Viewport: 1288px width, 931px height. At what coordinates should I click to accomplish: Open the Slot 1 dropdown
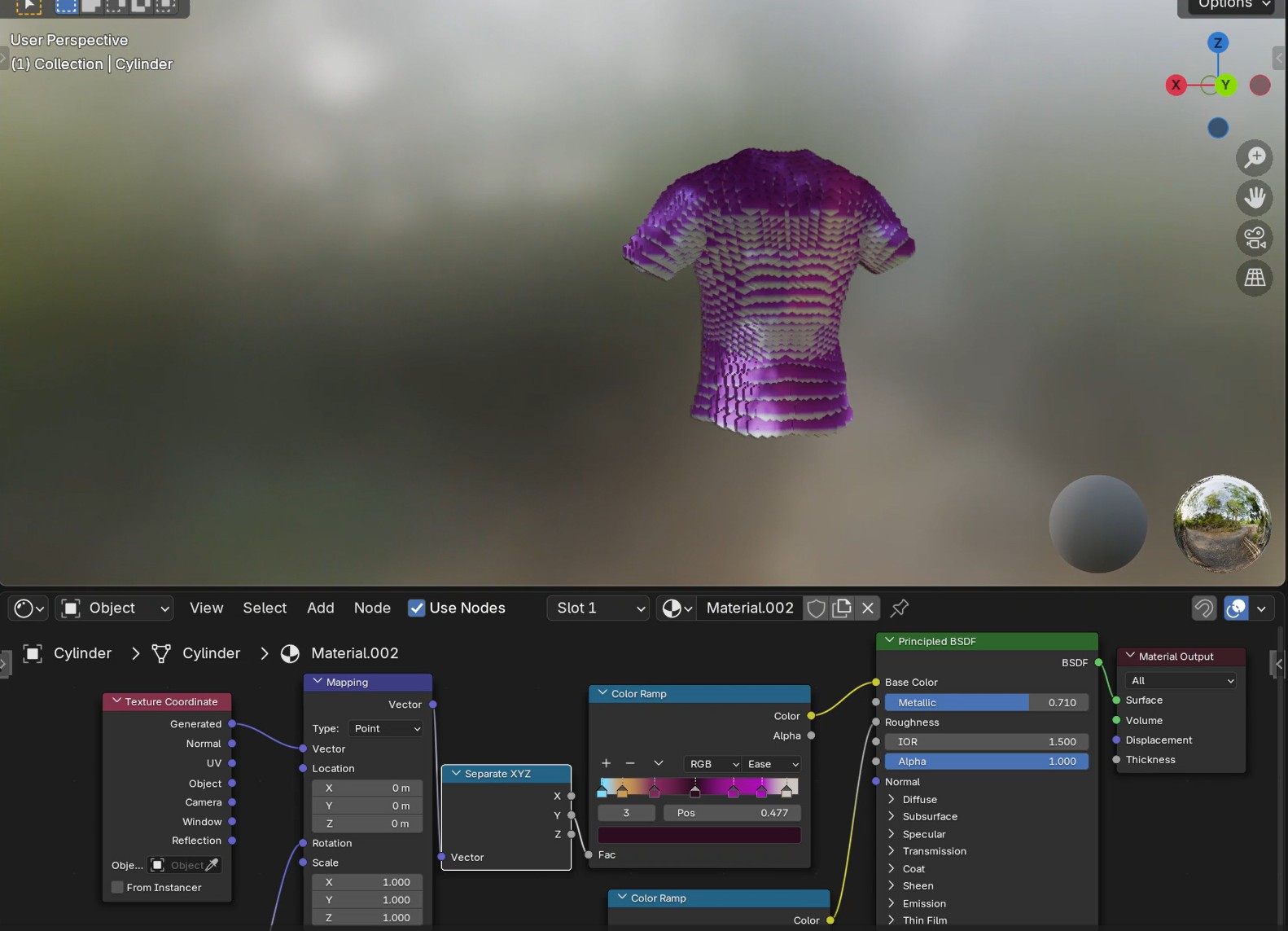tap(598, 608)
